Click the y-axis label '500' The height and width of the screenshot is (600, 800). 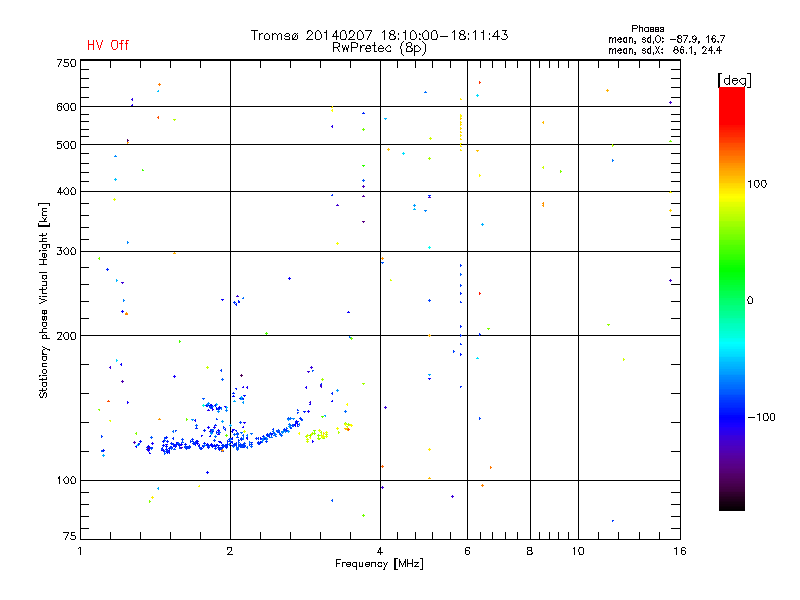66,145
